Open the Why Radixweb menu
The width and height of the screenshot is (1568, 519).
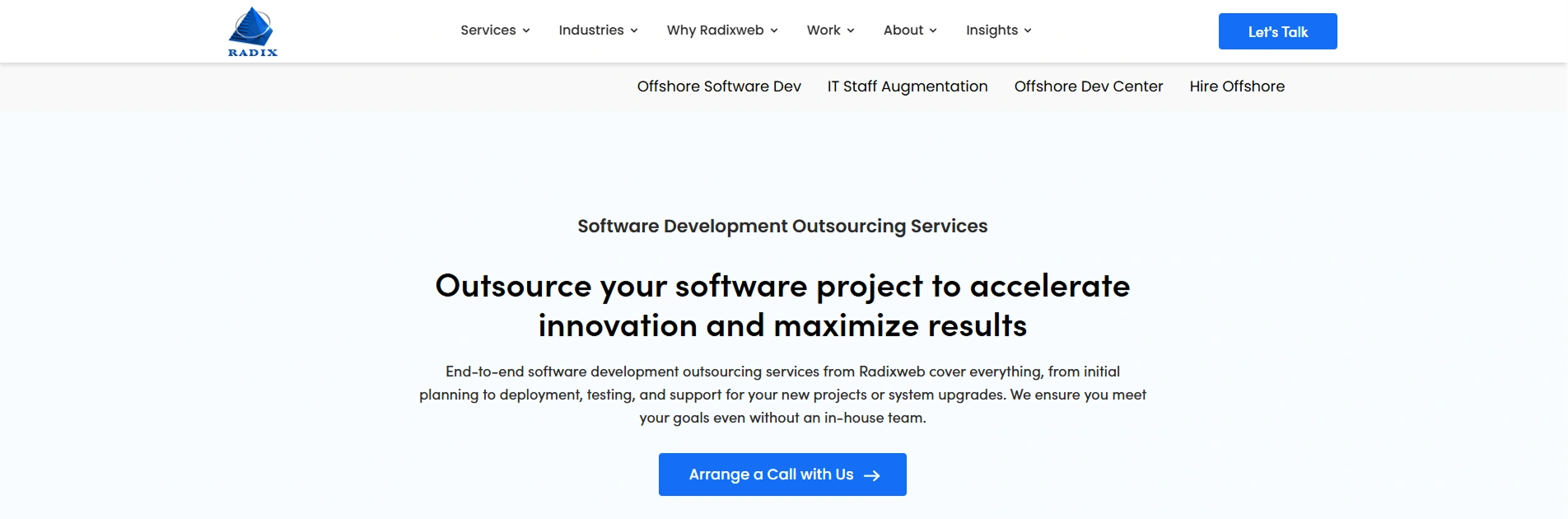tap(715, 30)
